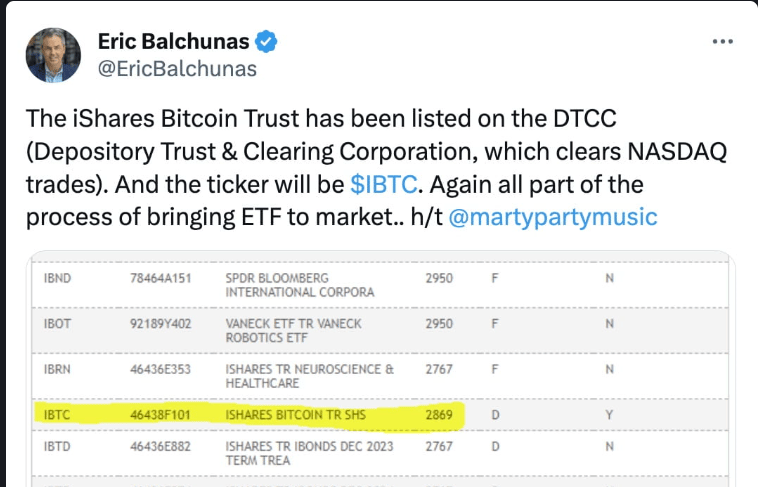Click the blue verified checkmark badge

tap(267, 41)
